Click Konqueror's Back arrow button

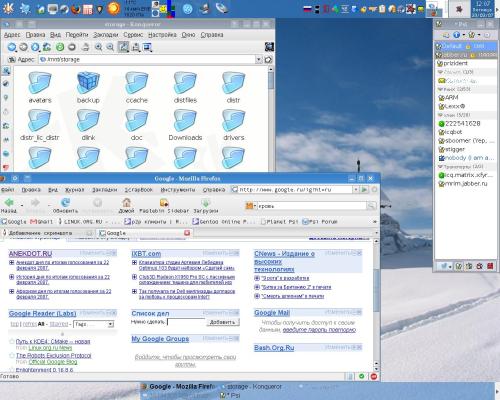coord(12,47)
